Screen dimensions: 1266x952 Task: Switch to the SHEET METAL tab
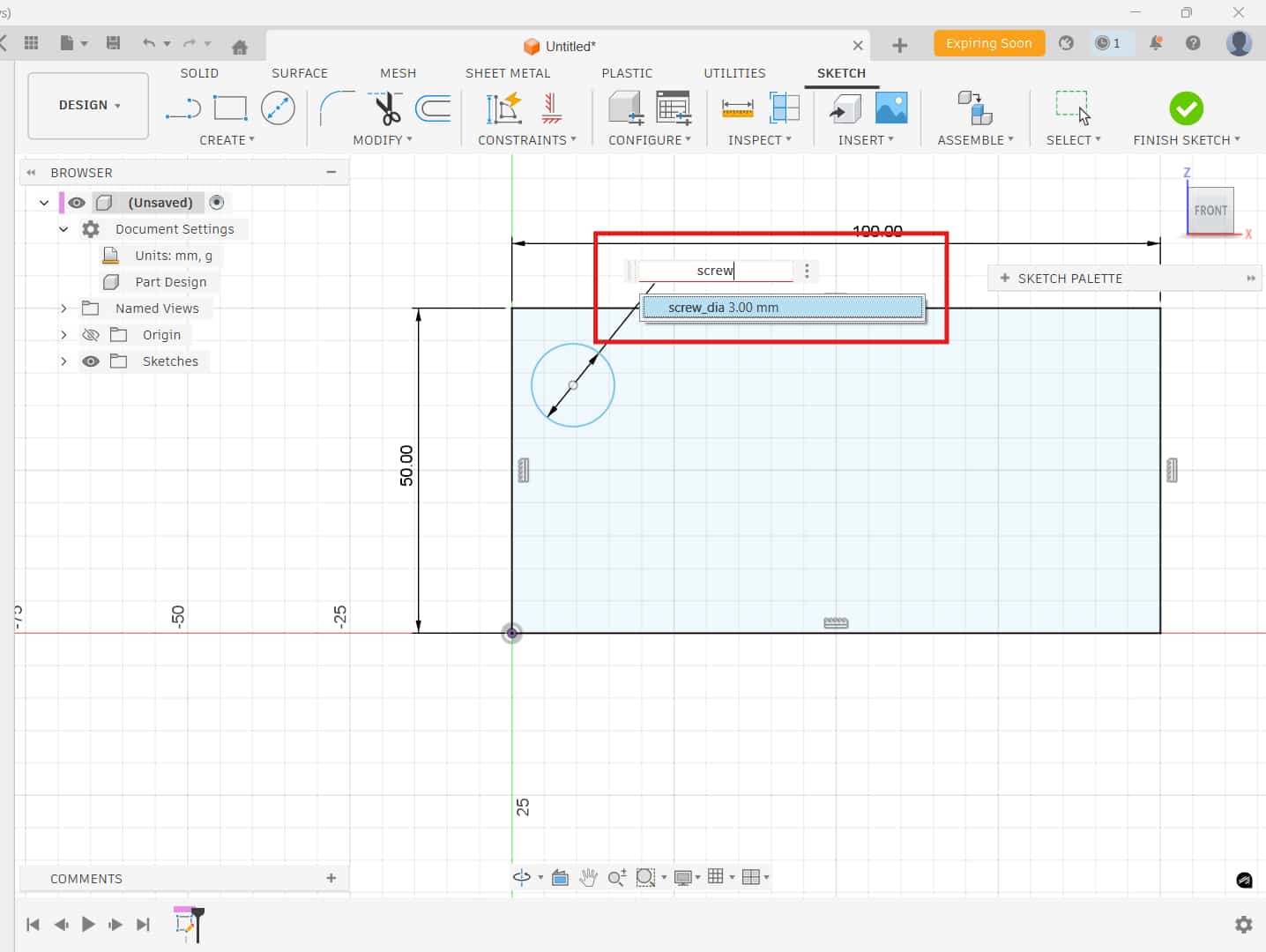[508, 73]
